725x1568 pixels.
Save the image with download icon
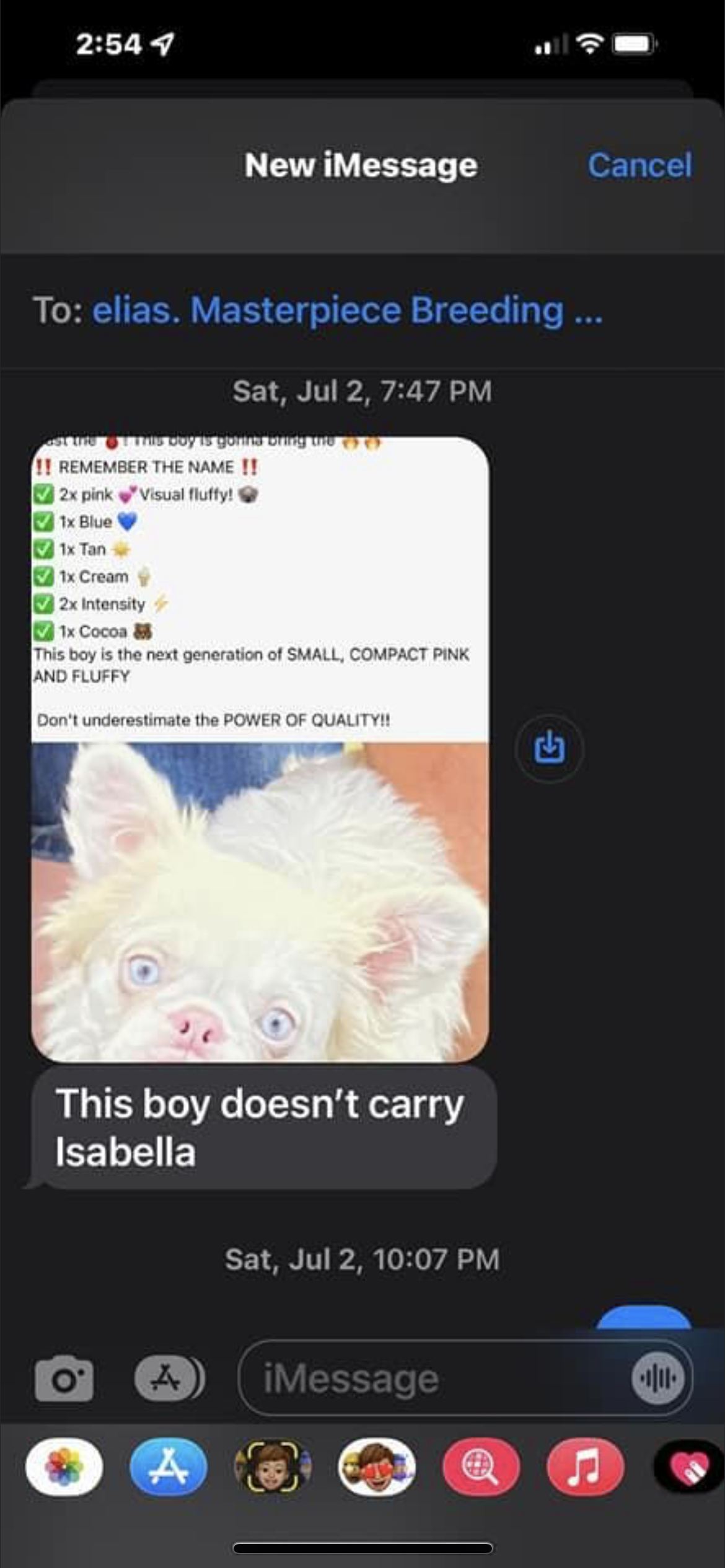(549, 748)
